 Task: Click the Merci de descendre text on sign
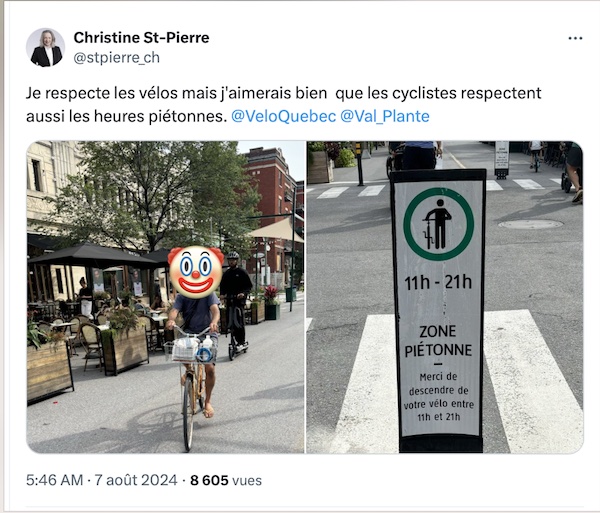point(439,397)
